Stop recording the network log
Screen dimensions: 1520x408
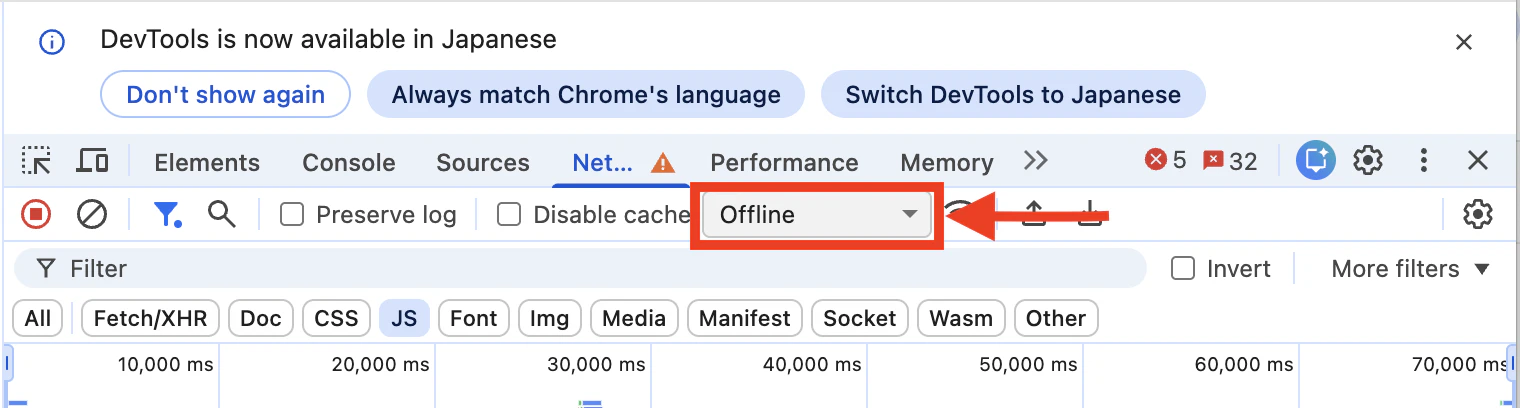(x=37, y=214)
